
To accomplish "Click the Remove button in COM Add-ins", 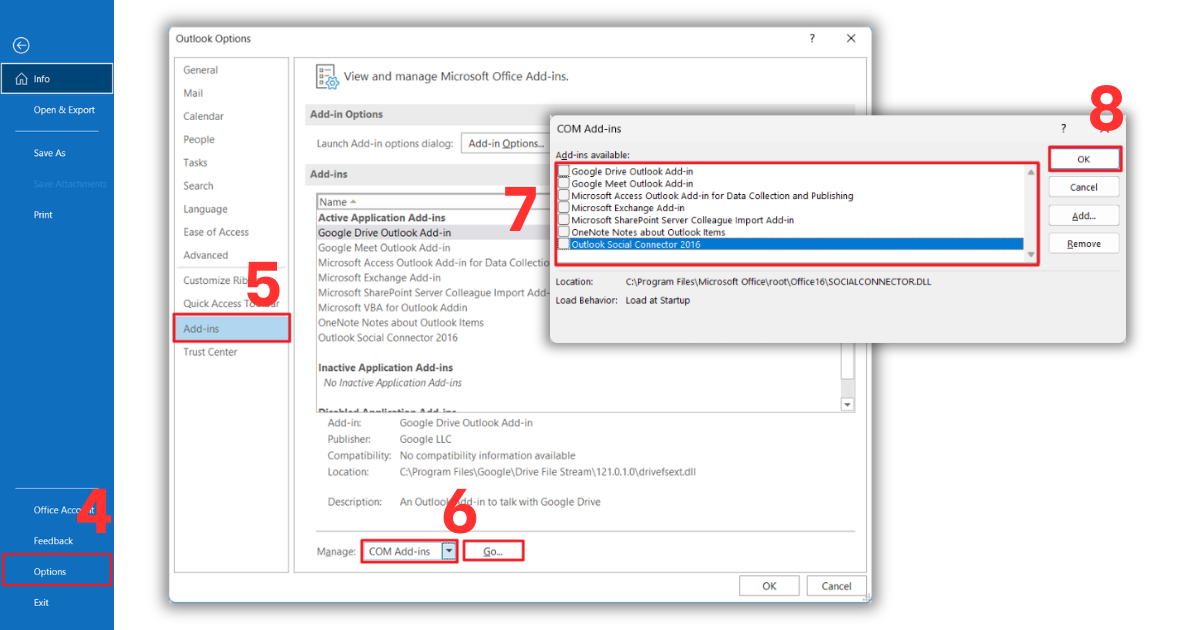I will click(x=1083, y=244).
